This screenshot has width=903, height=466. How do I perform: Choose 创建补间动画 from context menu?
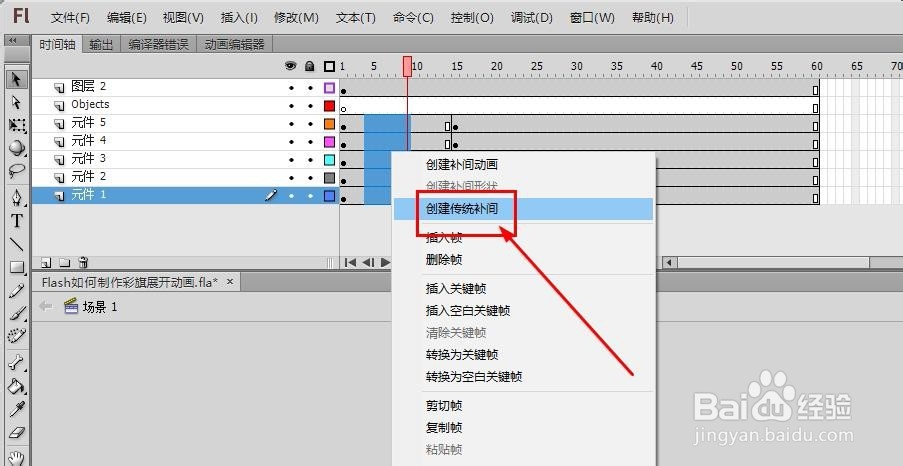[523, 165]
